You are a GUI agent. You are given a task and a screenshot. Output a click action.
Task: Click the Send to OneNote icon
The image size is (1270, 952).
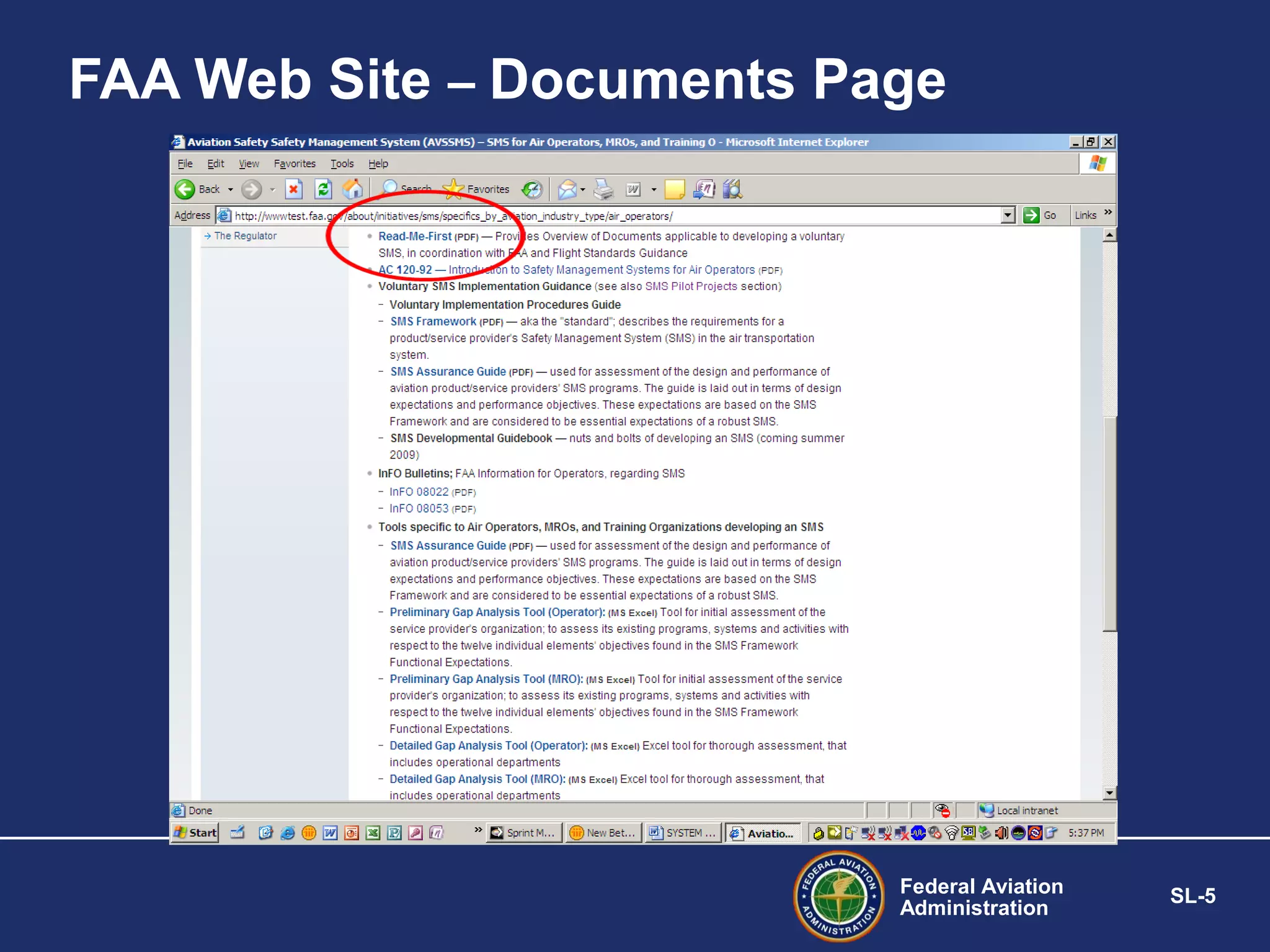pyautogui.click(x=704, y=189)
